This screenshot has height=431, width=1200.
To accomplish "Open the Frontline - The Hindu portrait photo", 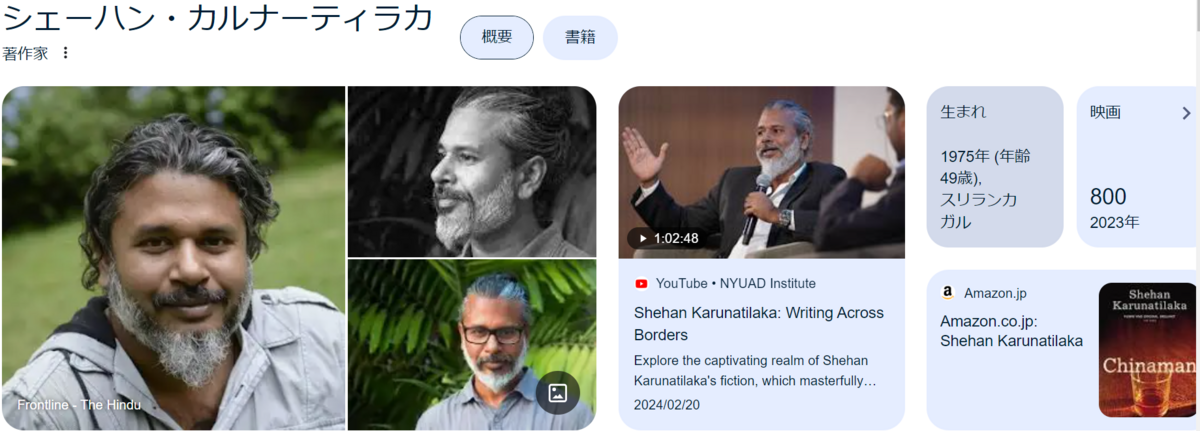I will (173, 258).
